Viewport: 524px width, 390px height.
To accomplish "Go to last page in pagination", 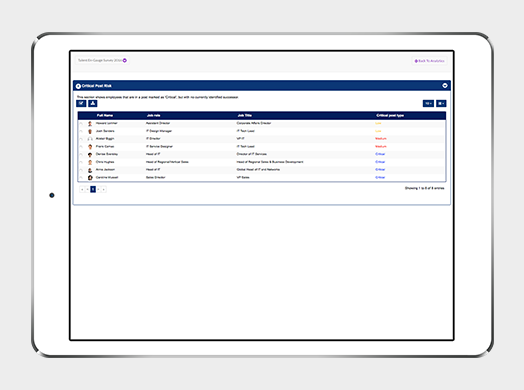I will pyautogui.click(x=104, y=189).
